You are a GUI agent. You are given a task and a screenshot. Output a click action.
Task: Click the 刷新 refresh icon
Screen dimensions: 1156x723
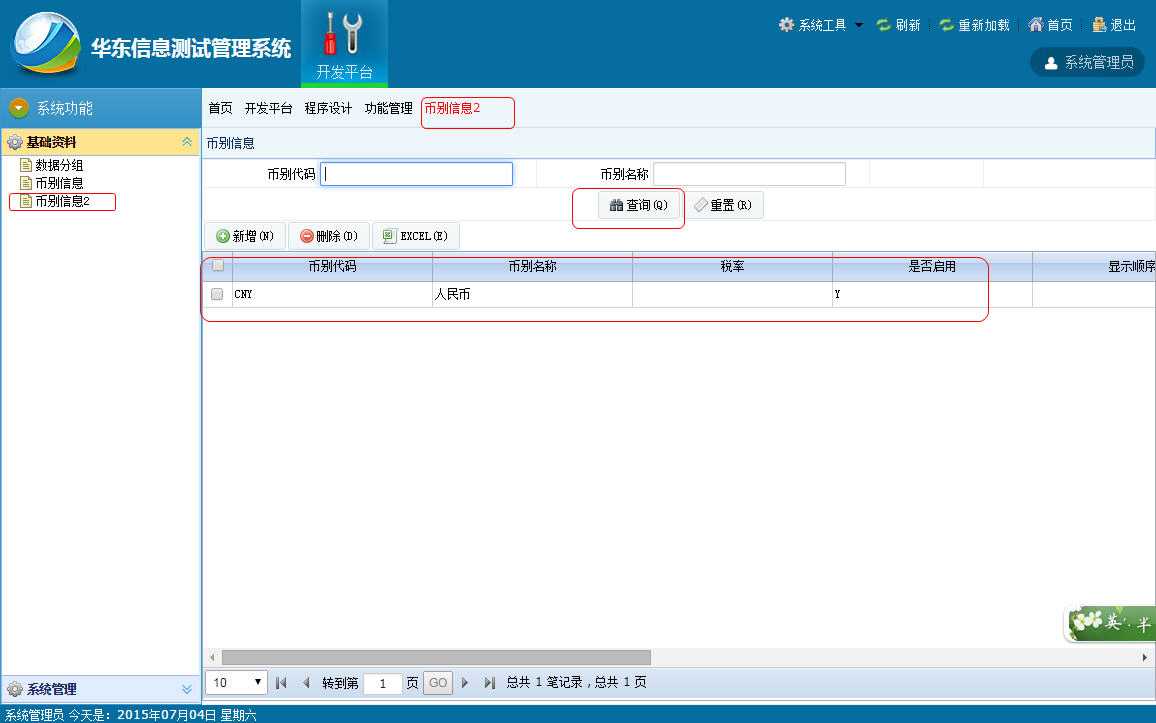coord(883,25)
